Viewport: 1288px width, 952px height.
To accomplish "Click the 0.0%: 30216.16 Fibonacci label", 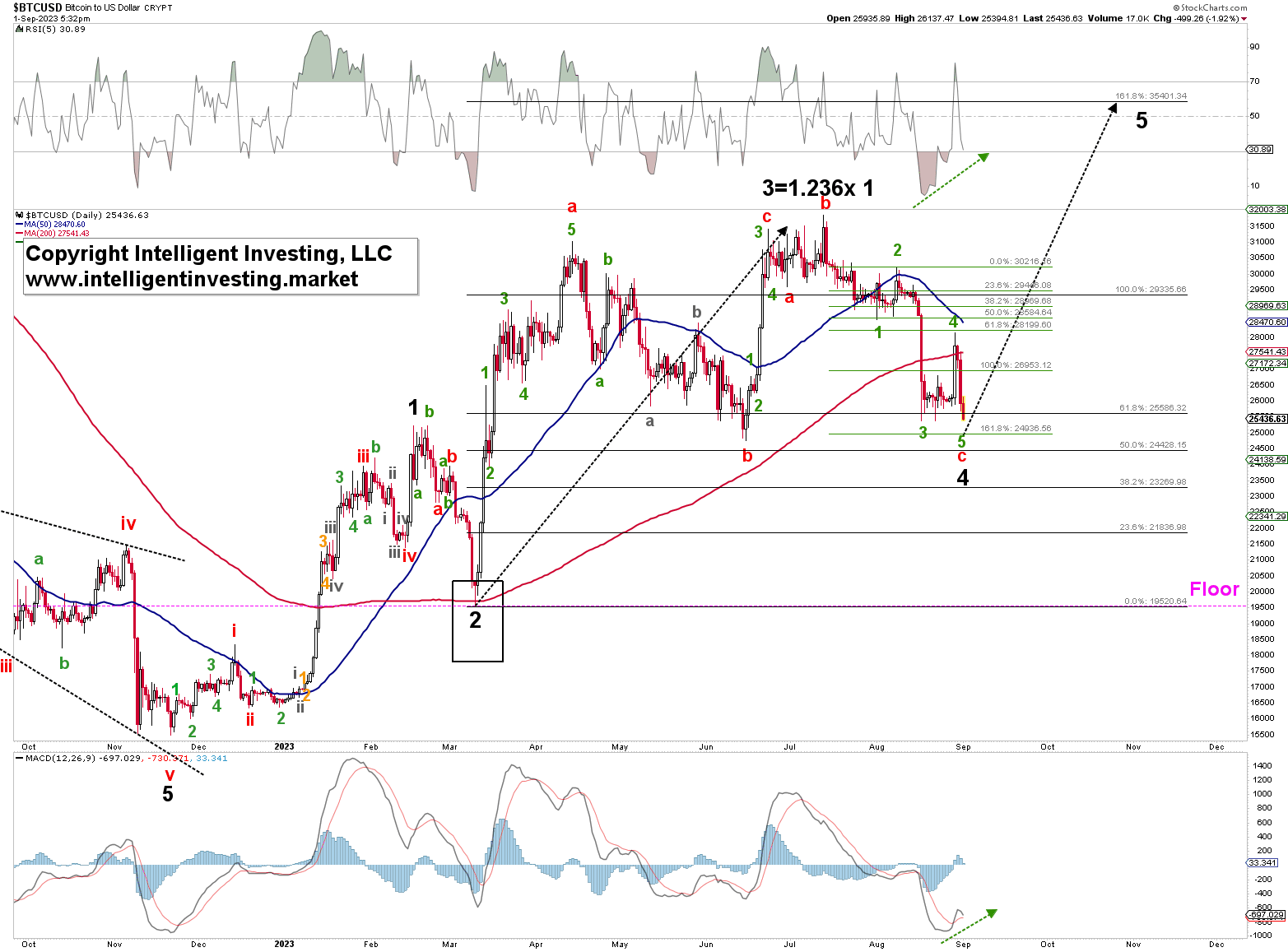I will tap(1020, 262).
